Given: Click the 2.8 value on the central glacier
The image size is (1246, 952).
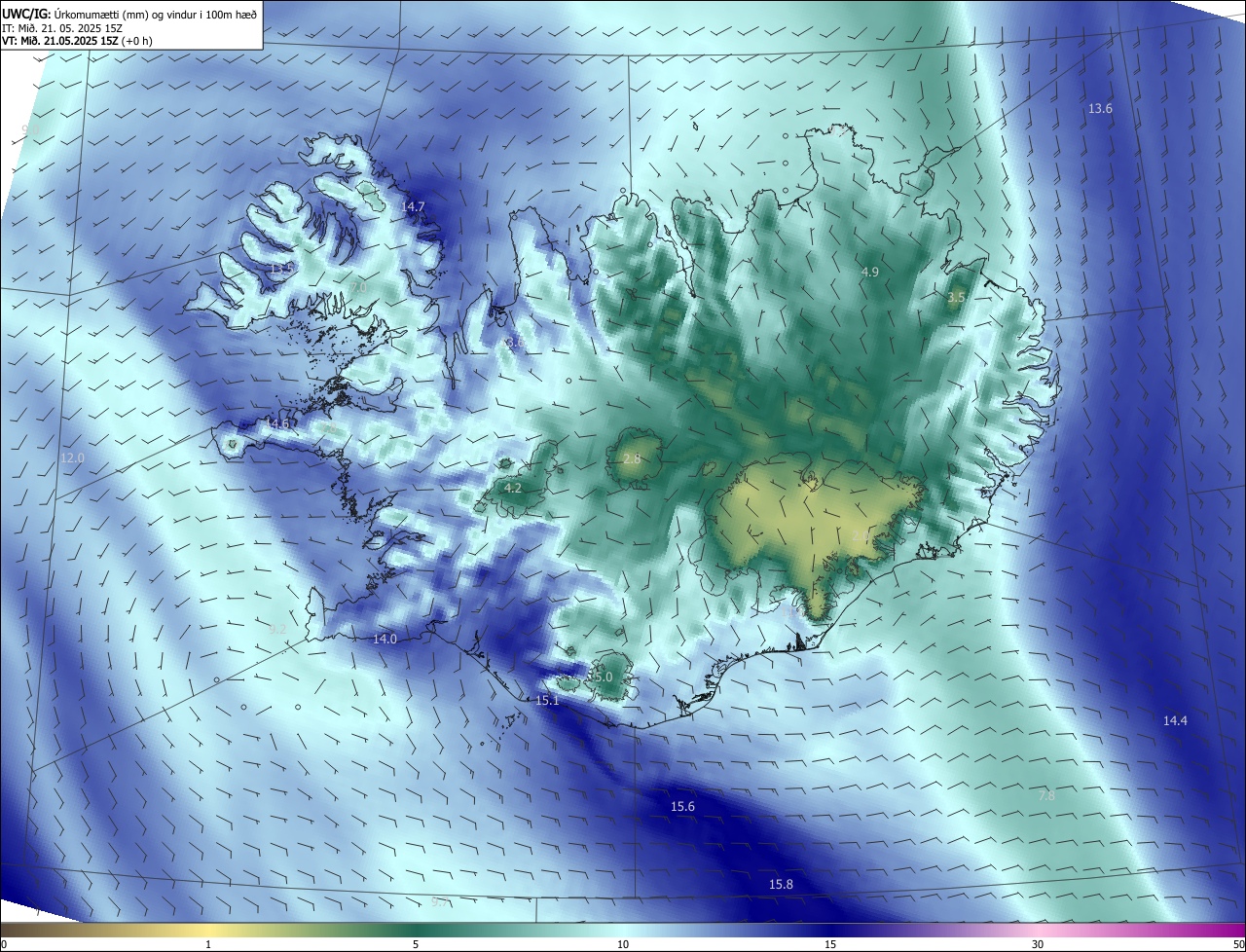Looking at the screenshot, I should tap(632, 458).
